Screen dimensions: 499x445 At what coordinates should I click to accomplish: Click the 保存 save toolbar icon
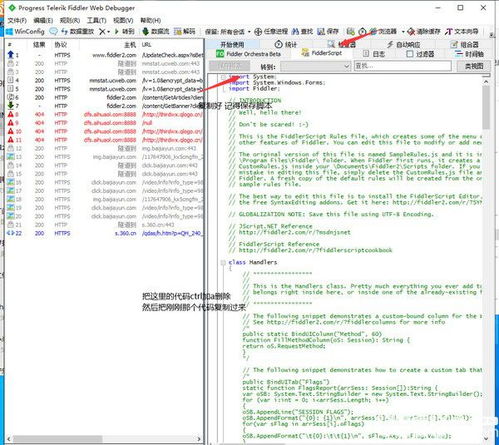[321, 32]
